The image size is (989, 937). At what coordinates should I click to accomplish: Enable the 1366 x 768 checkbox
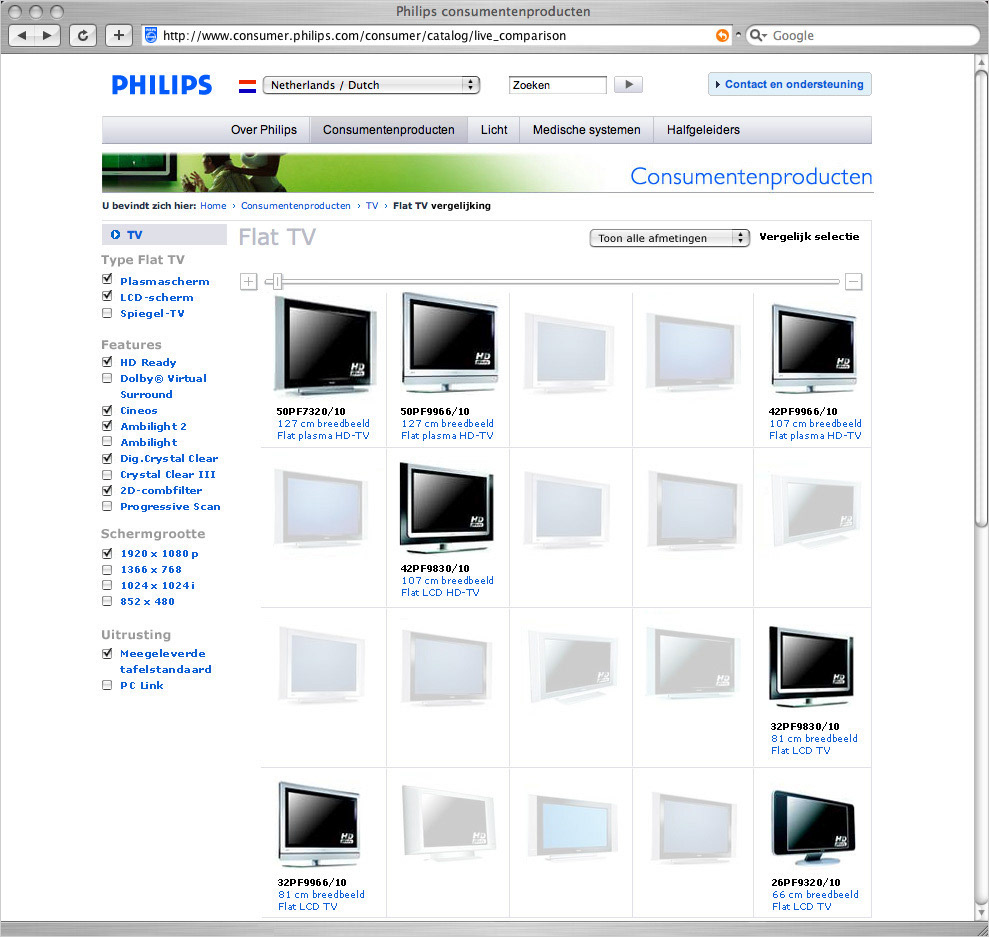pyautogui.click(x=107, y=569)
